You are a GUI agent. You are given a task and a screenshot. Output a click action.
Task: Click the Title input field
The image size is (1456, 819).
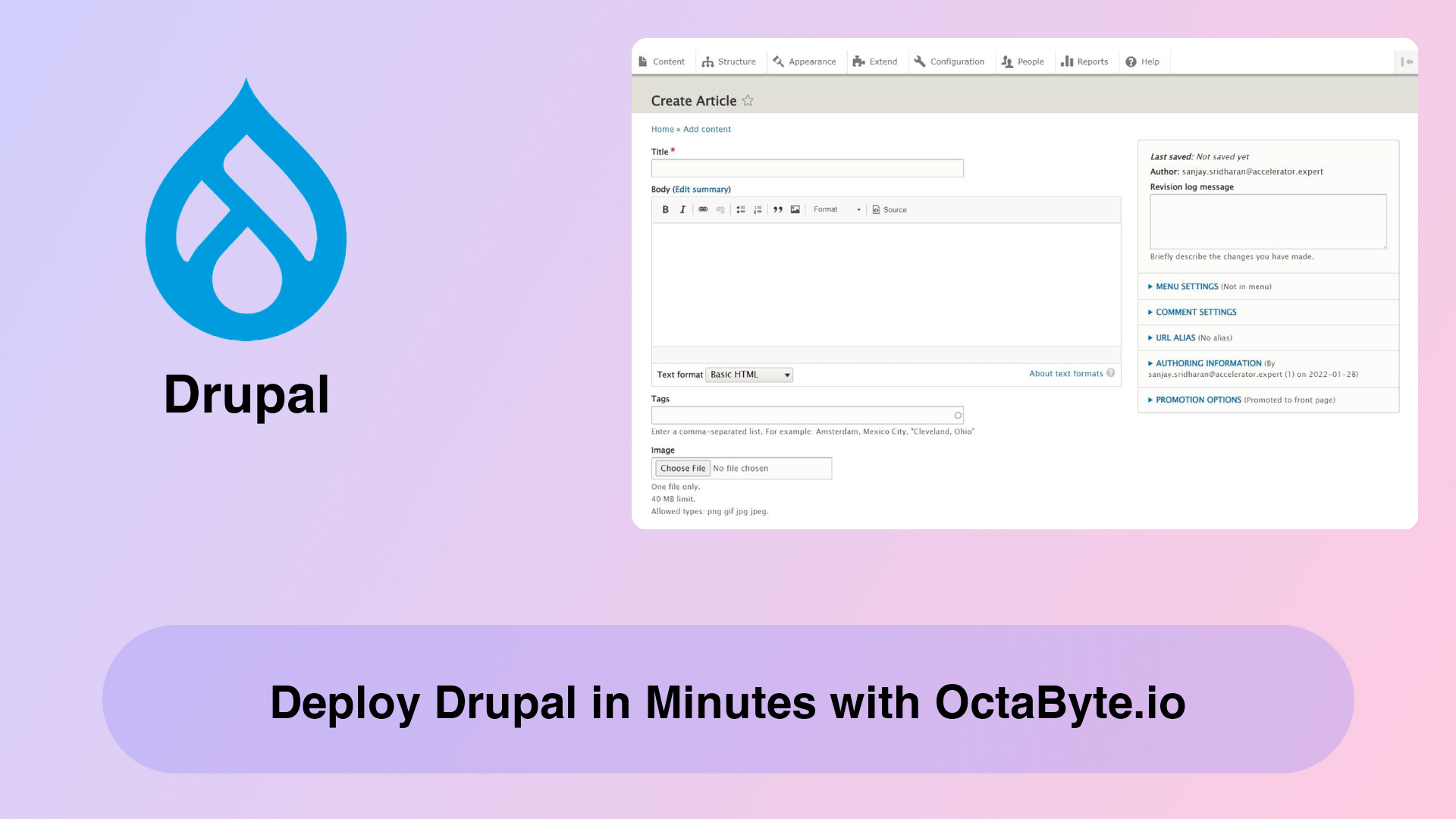[x=807, y=168]
